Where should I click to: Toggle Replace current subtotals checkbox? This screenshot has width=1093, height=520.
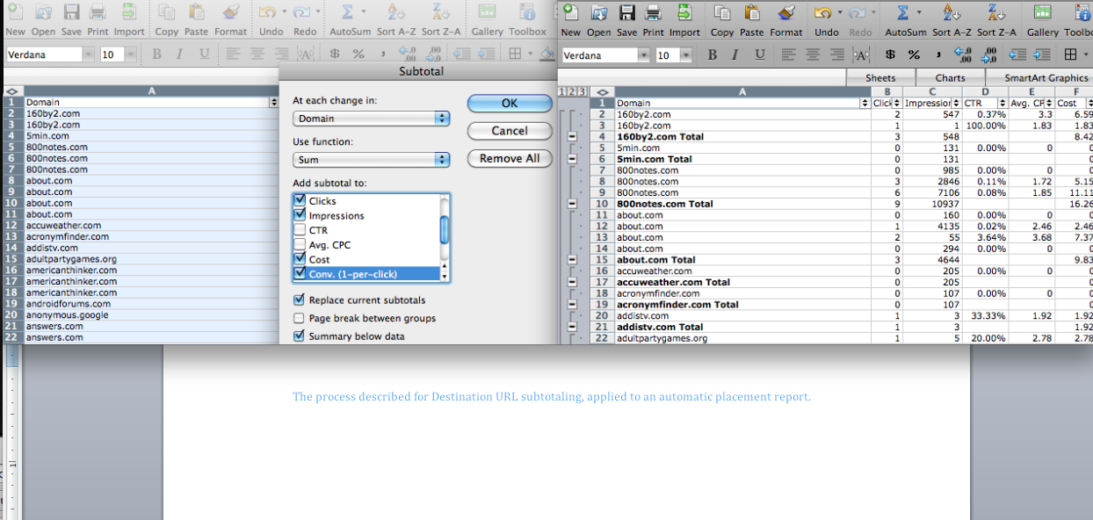299,300
